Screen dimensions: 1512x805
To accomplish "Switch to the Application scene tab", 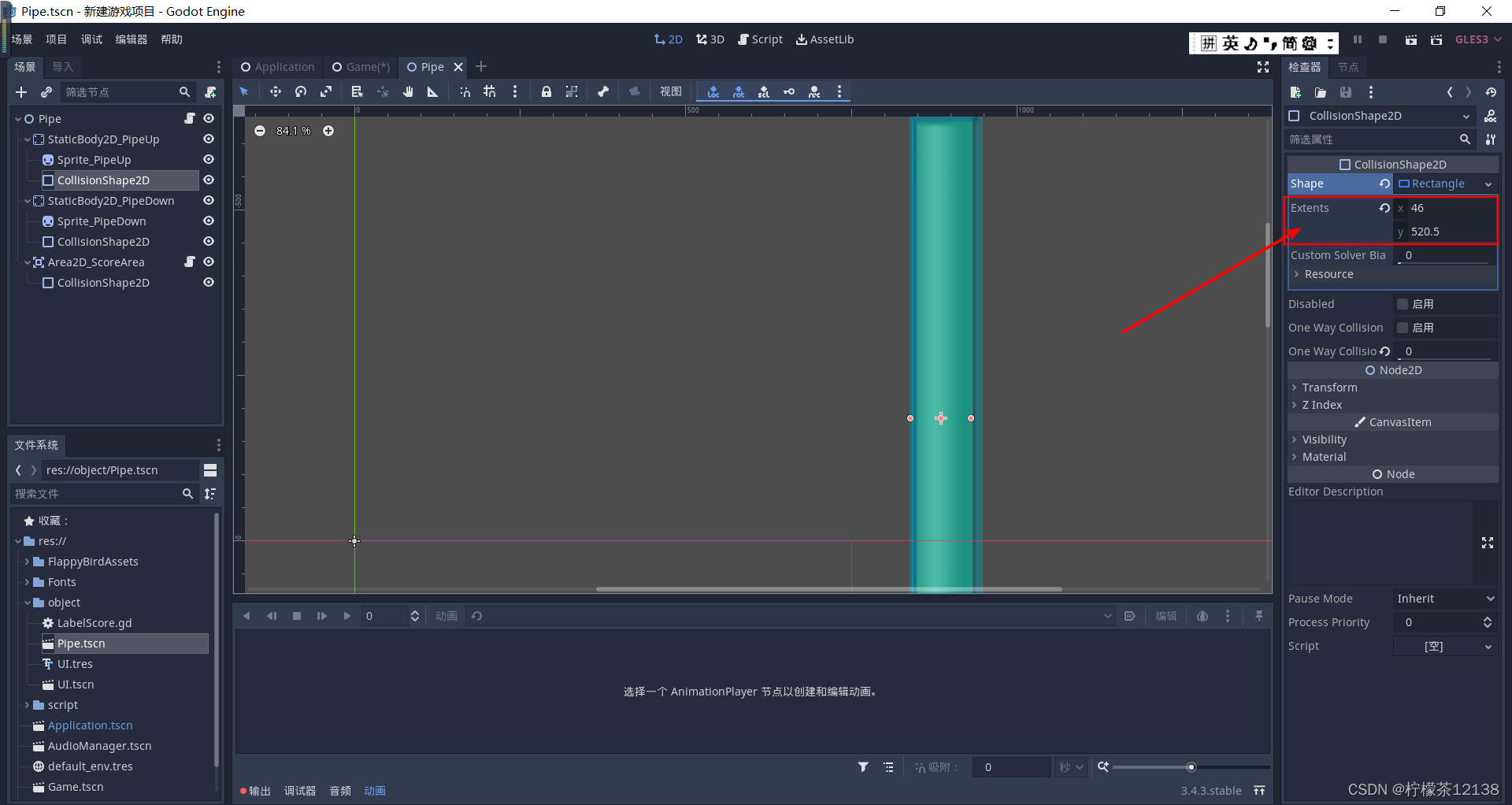I will click(x=278, y=67).
